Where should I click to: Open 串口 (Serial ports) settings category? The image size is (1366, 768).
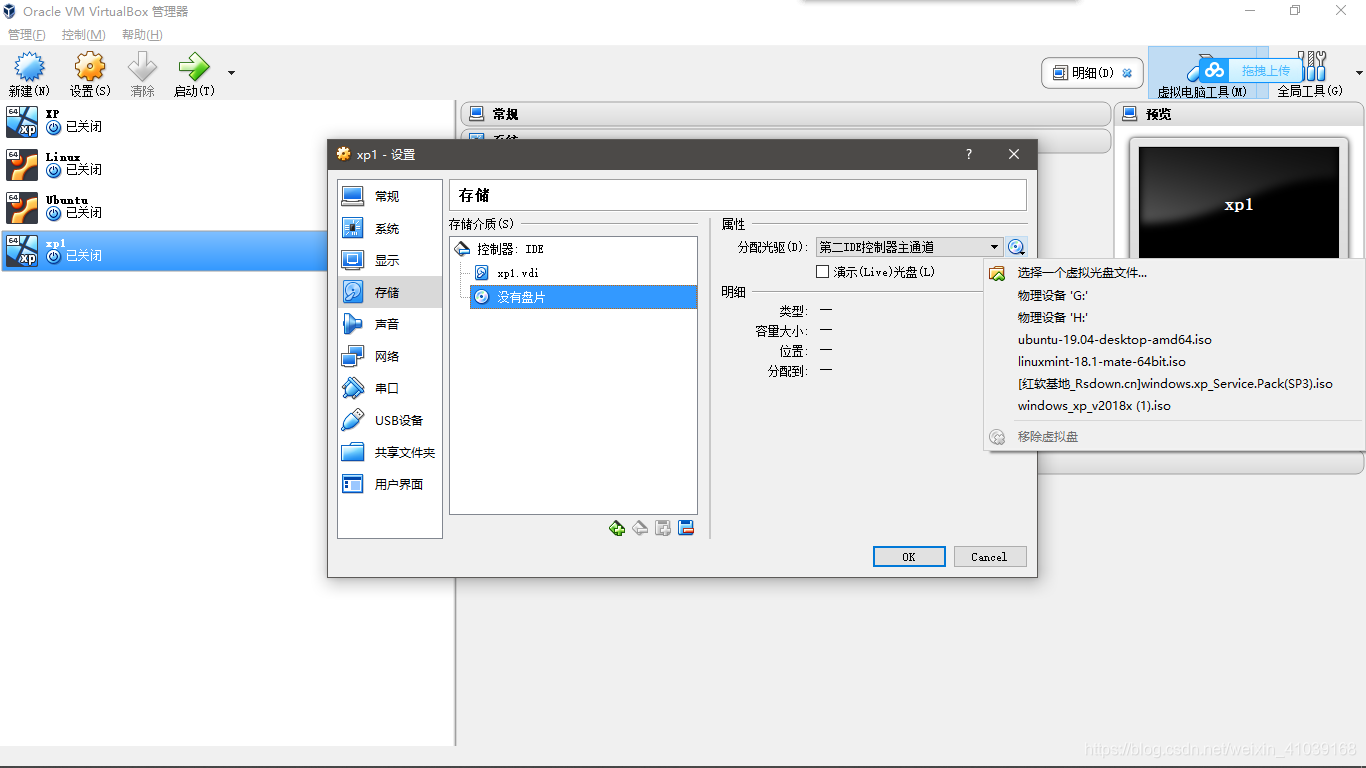point(390,388)
